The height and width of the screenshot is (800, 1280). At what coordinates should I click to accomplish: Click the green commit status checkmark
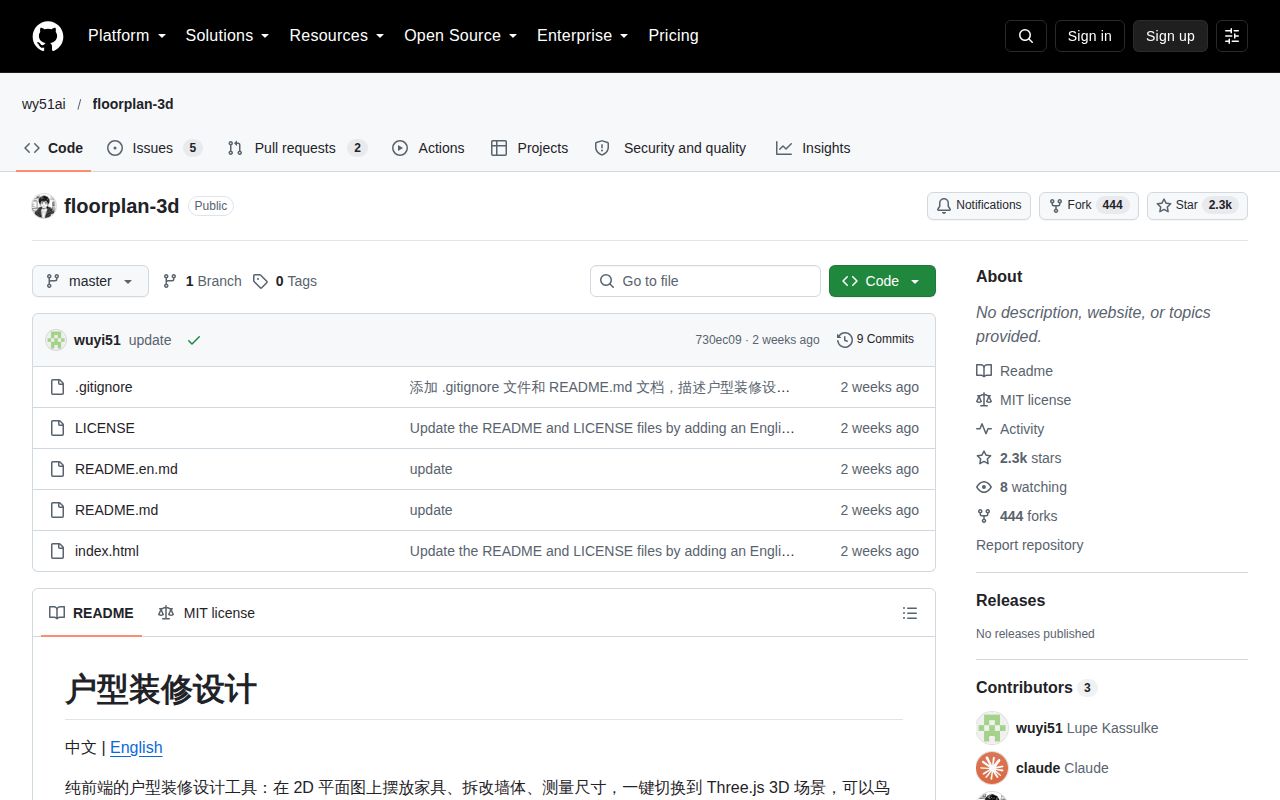coord(194,340)
